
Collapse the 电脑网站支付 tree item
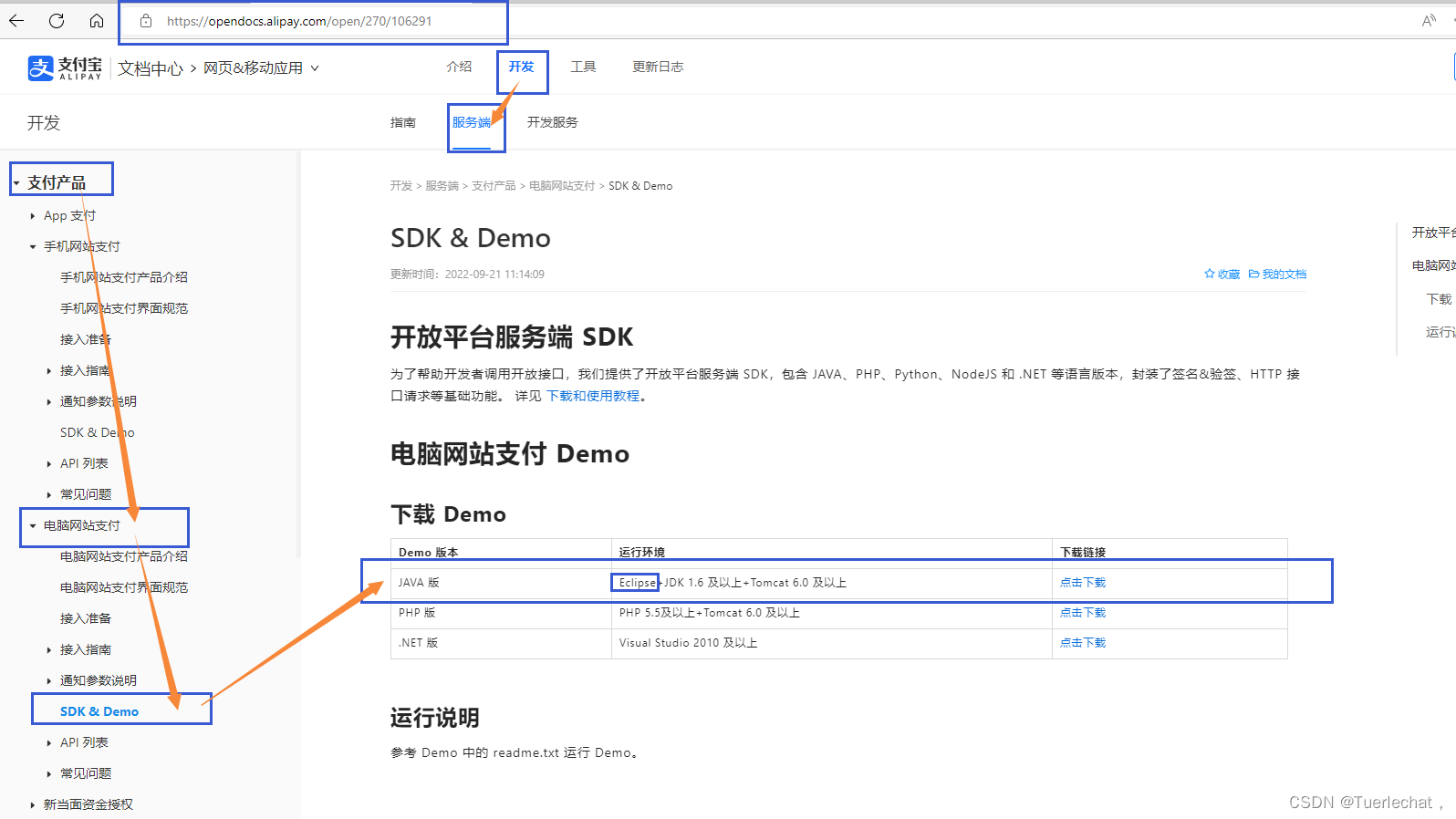[x=33, y=526]
